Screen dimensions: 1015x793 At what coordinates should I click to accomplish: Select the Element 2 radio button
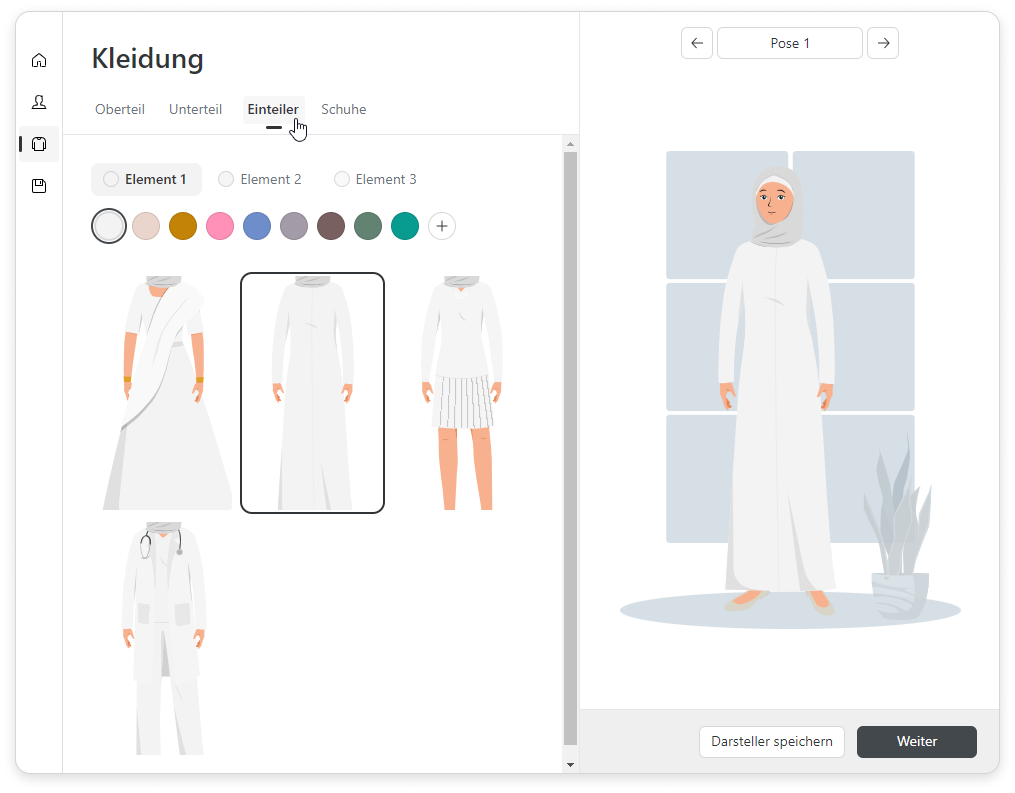226,179
